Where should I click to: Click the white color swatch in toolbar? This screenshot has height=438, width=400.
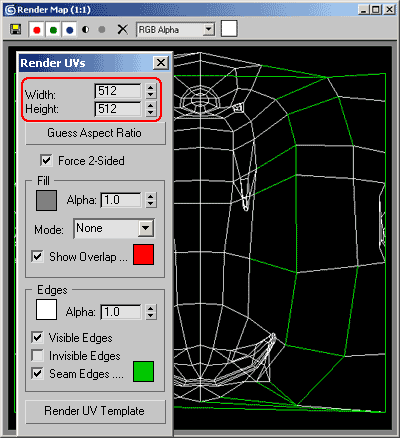229,29
